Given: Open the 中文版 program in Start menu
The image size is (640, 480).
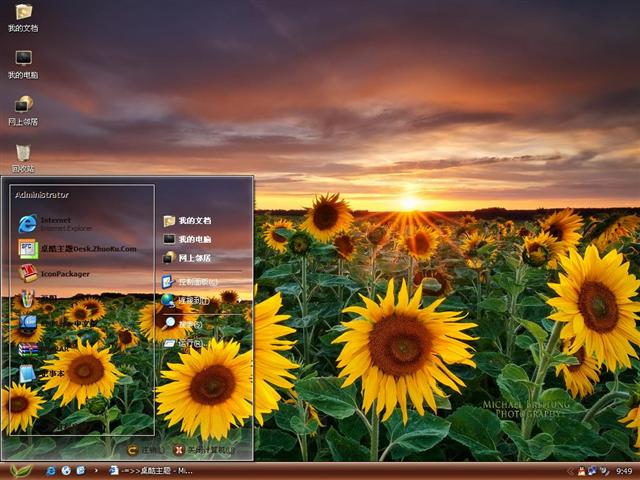Looking at the screenshot, I should (x=57, y=324).
